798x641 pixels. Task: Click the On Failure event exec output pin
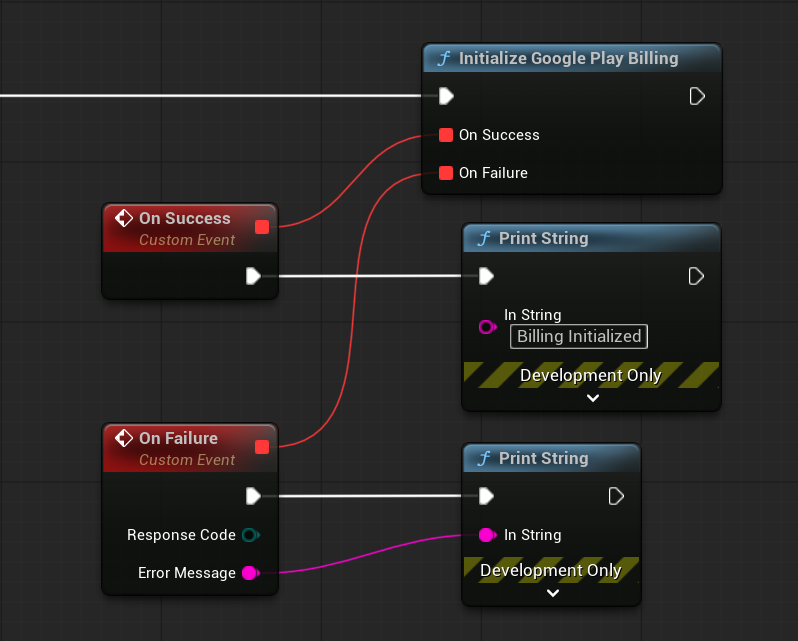tap(253, 496)
